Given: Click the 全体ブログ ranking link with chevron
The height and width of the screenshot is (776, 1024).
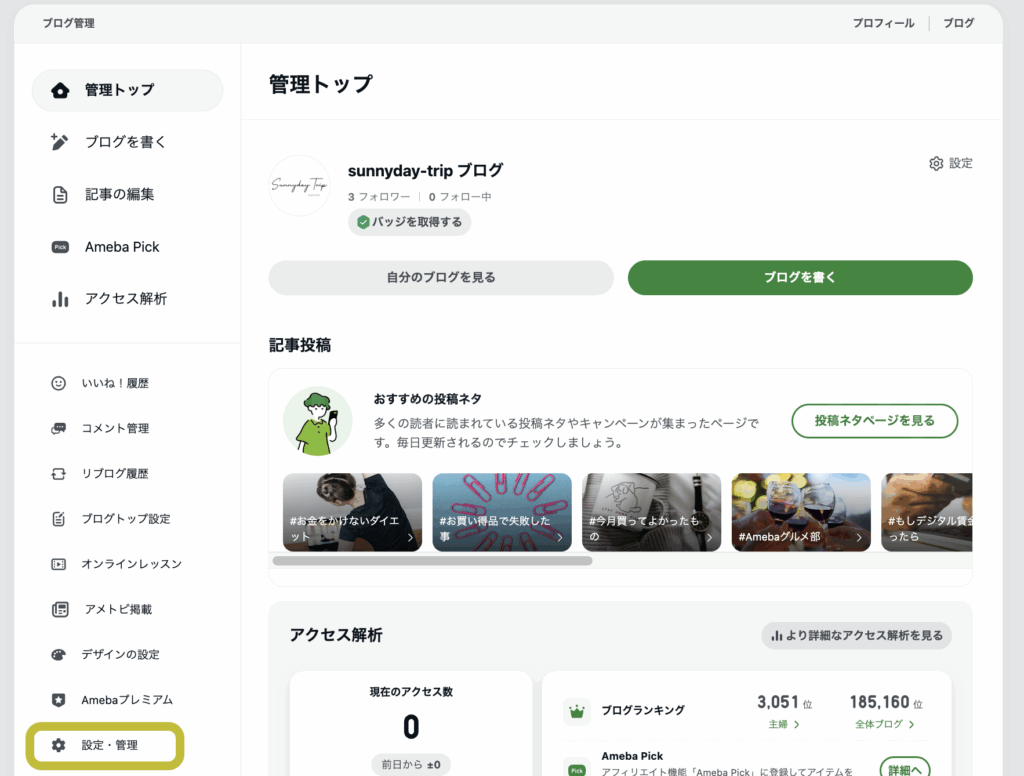Looking at the screenshot, I should tap(885, 724).
